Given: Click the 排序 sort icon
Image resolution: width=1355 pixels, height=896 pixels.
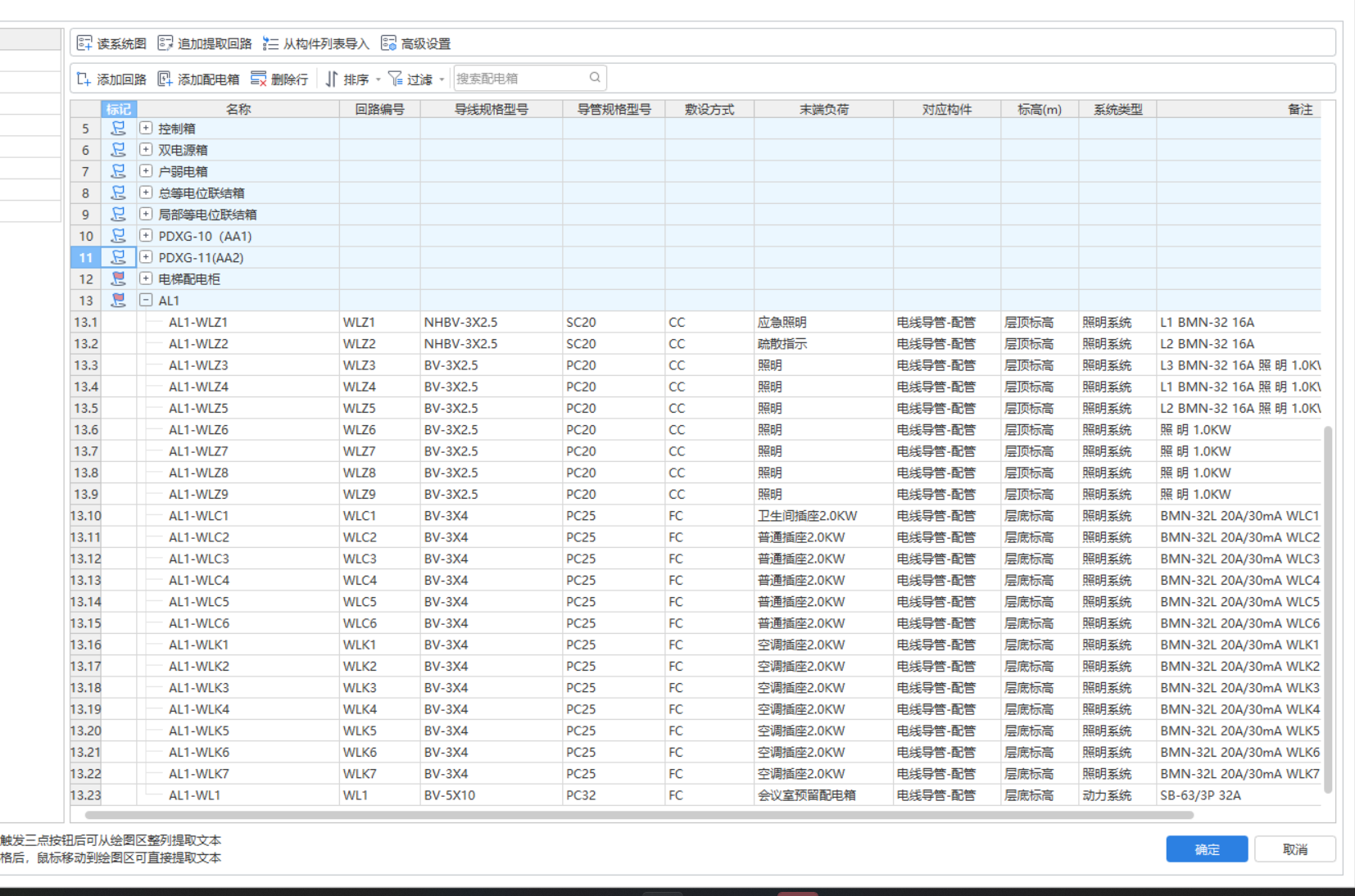Looking at the screenshot, I should pos(332,79).
